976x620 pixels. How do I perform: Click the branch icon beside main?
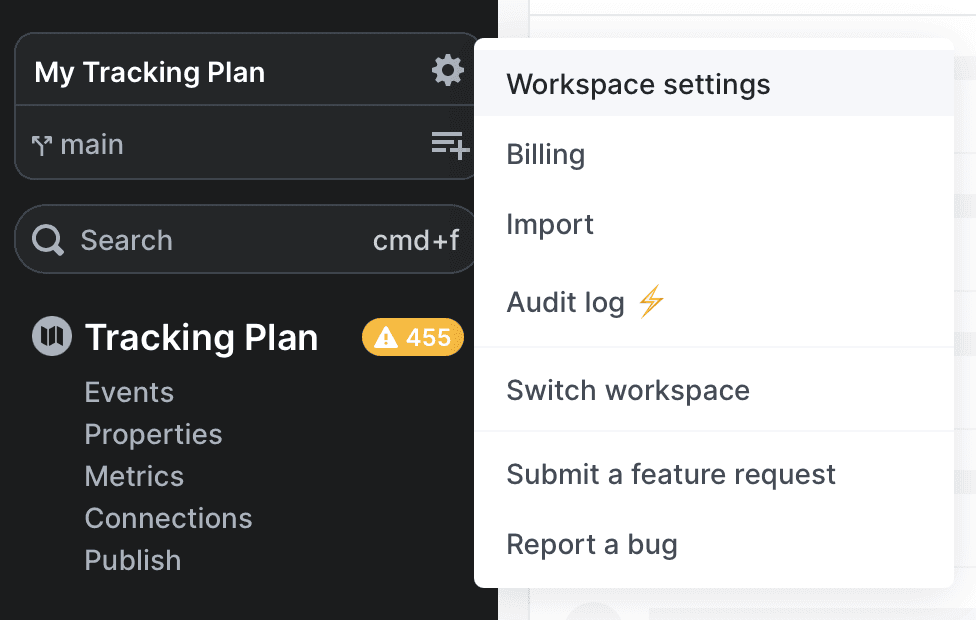42,144
